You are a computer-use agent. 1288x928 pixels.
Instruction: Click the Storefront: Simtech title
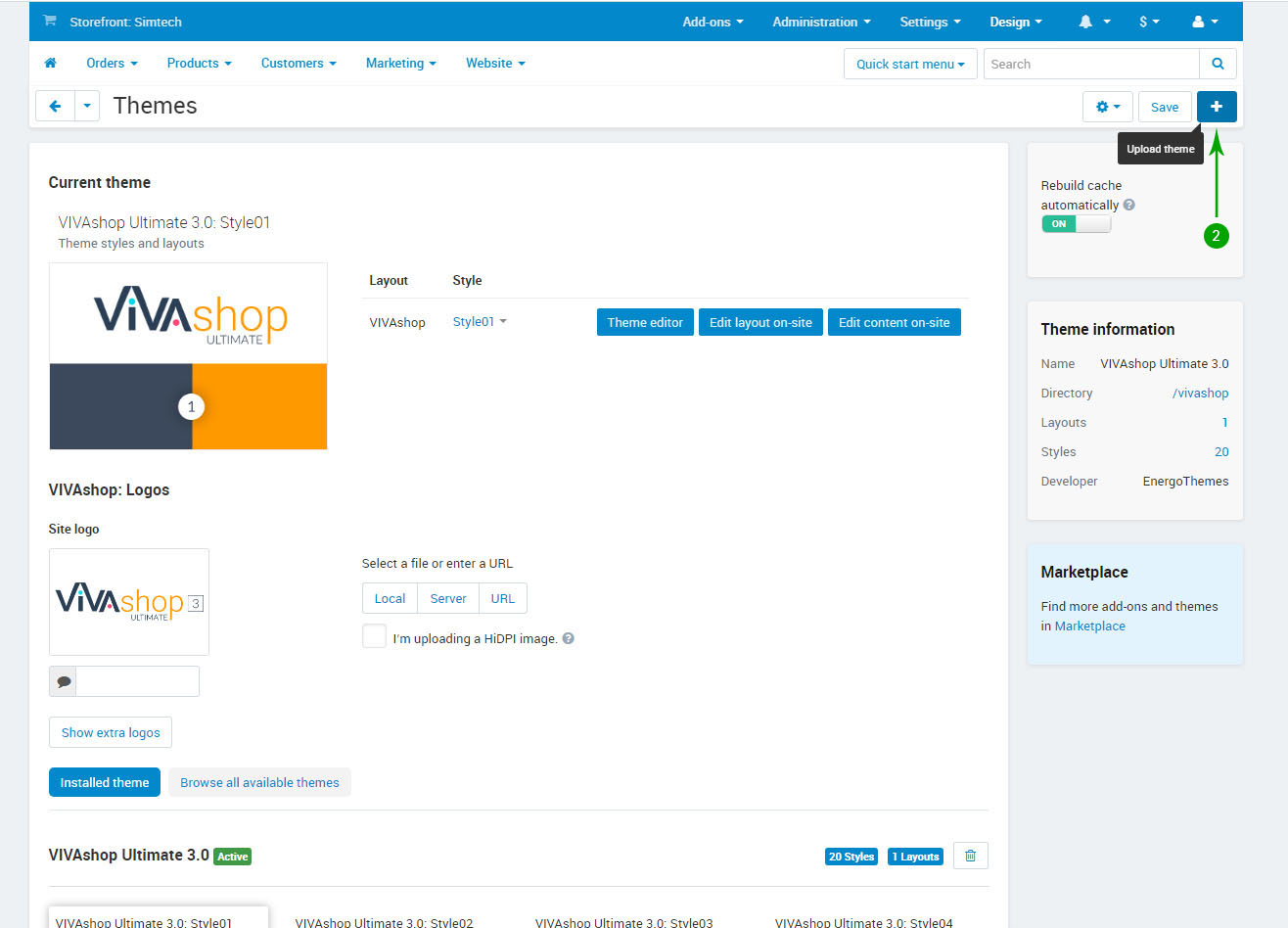125,22
